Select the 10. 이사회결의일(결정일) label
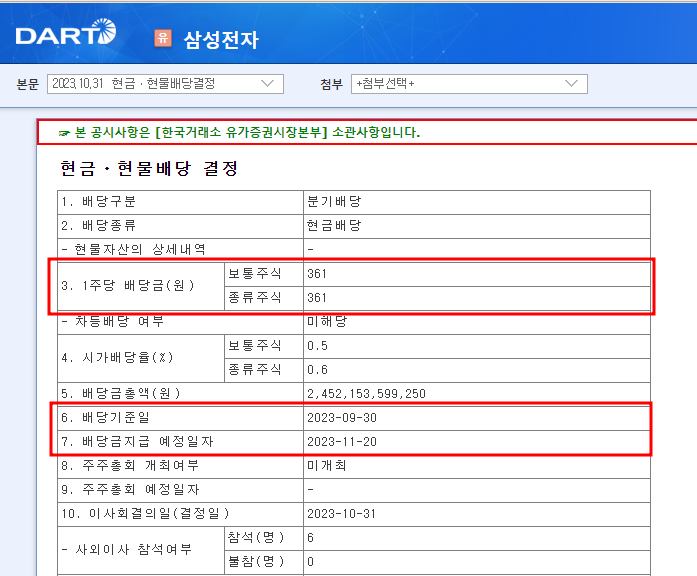The image size is (697, 576). [x=145, y=513]
